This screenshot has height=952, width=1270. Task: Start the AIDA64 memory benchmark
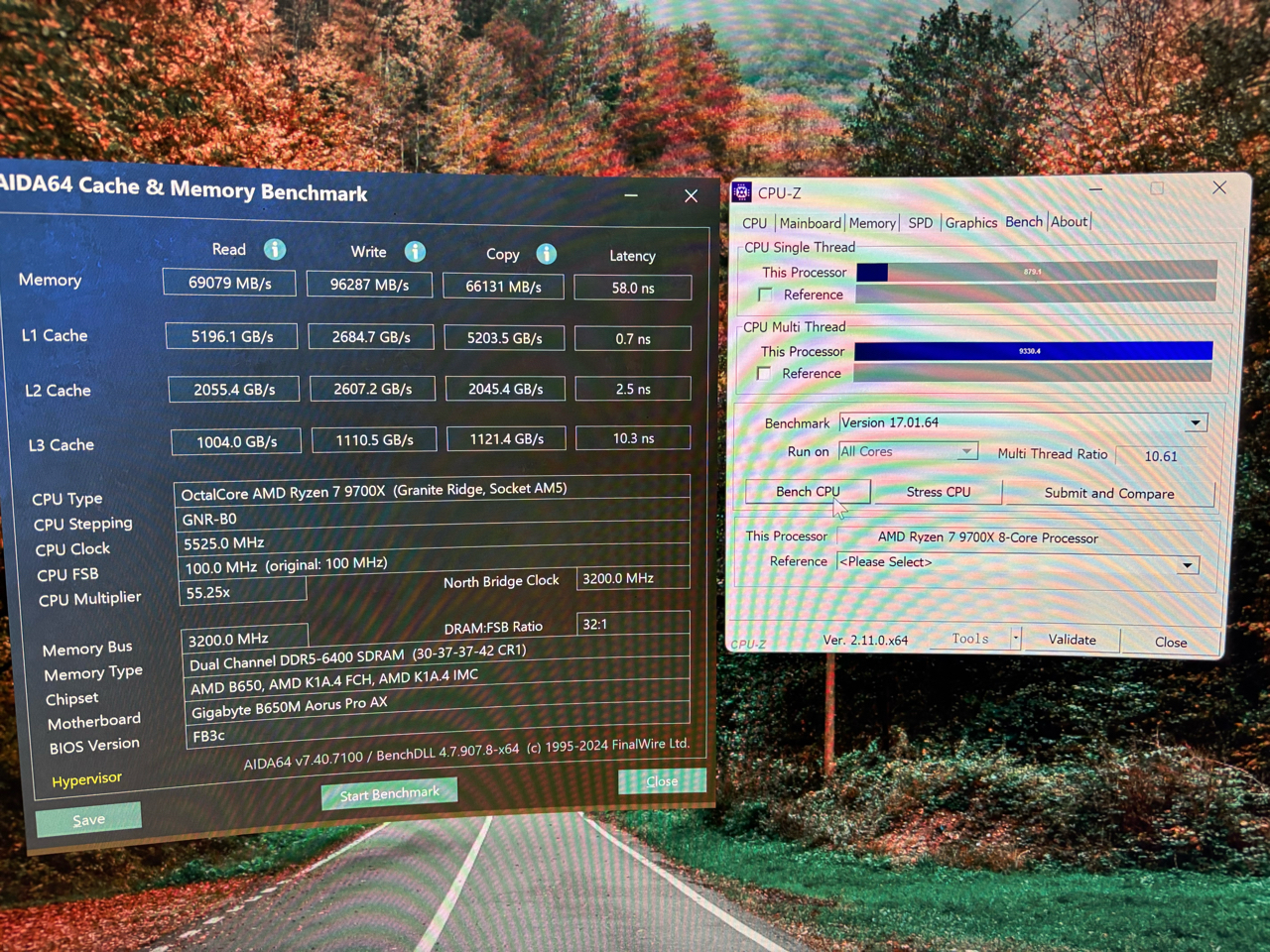click(x=389, y=793)
